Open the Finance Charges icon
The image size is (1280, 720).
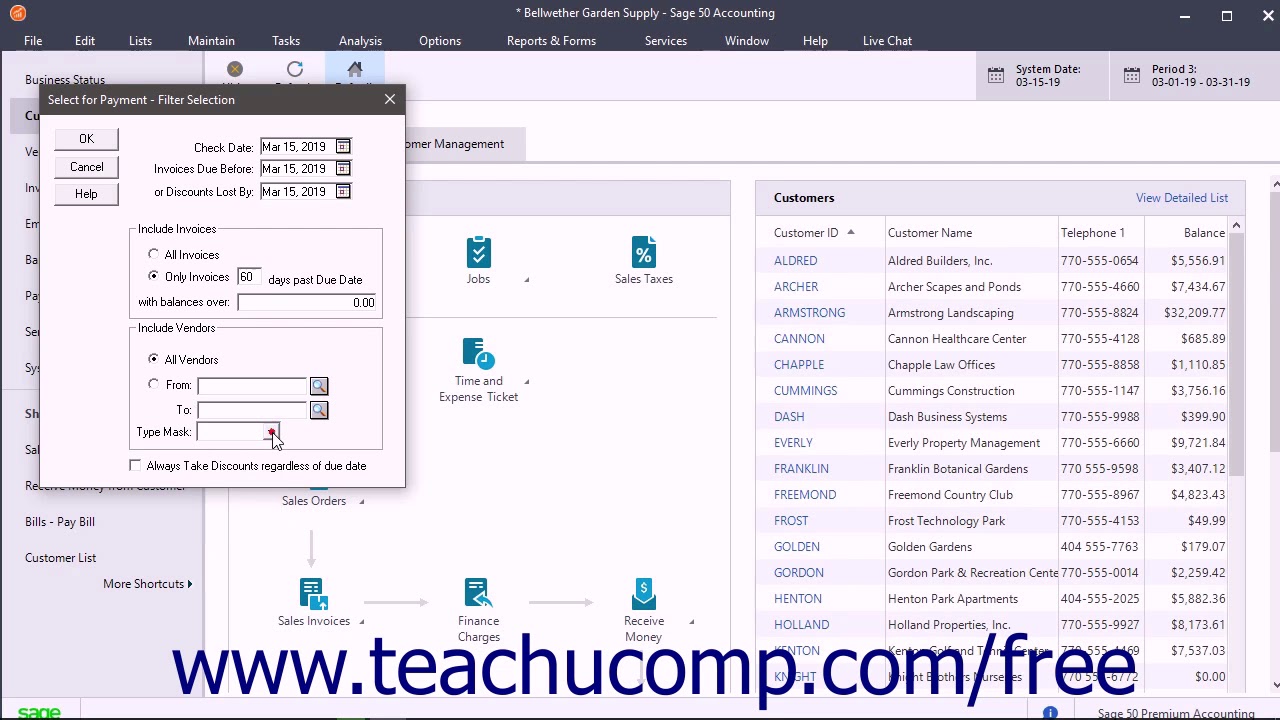point(478,594)
